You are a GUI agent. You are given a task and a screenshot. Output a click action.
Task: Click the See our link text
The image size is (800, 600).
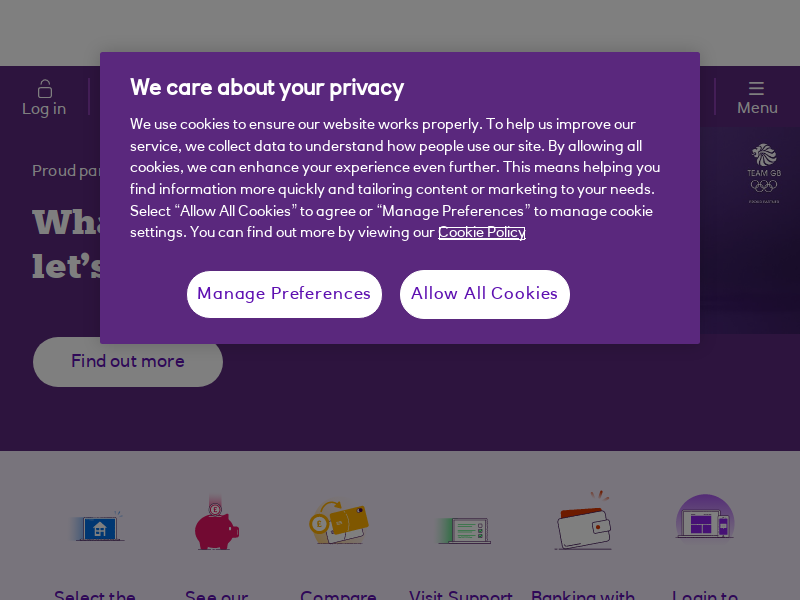(x=216, y=595)
